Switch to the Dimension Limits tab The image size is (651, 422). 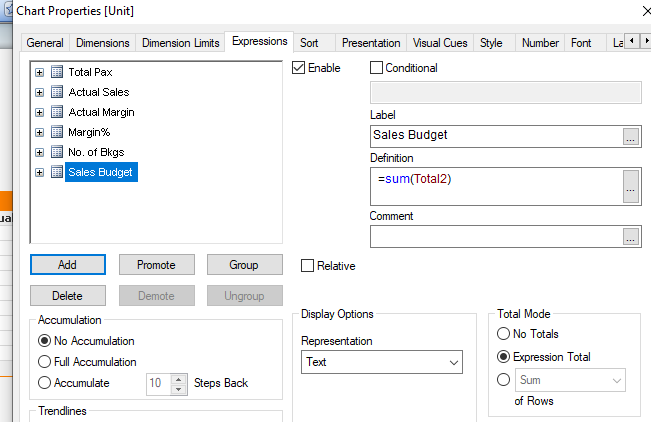[181, 43]
